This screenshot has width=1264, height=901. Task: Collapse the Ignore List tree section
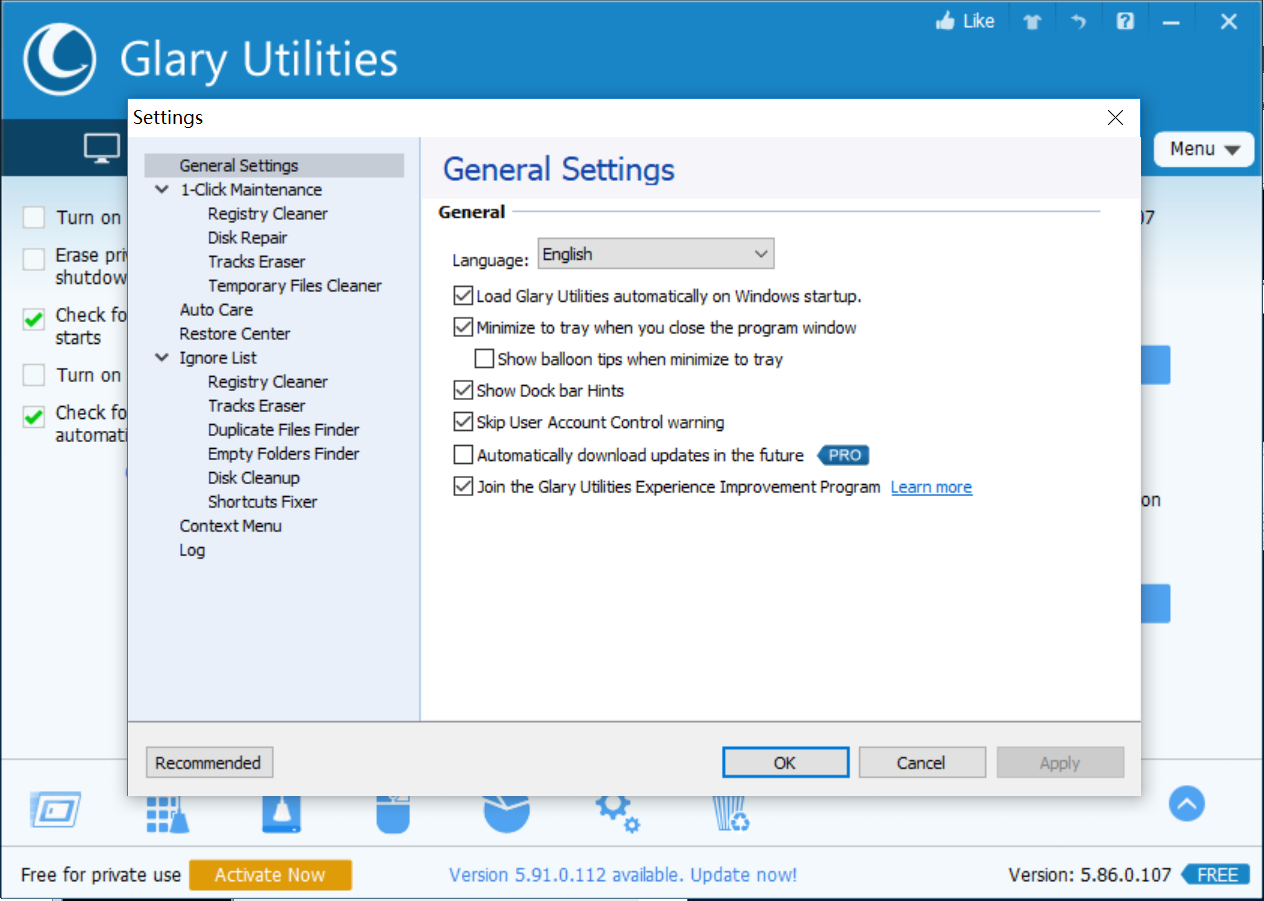click(x=162, y=357)
